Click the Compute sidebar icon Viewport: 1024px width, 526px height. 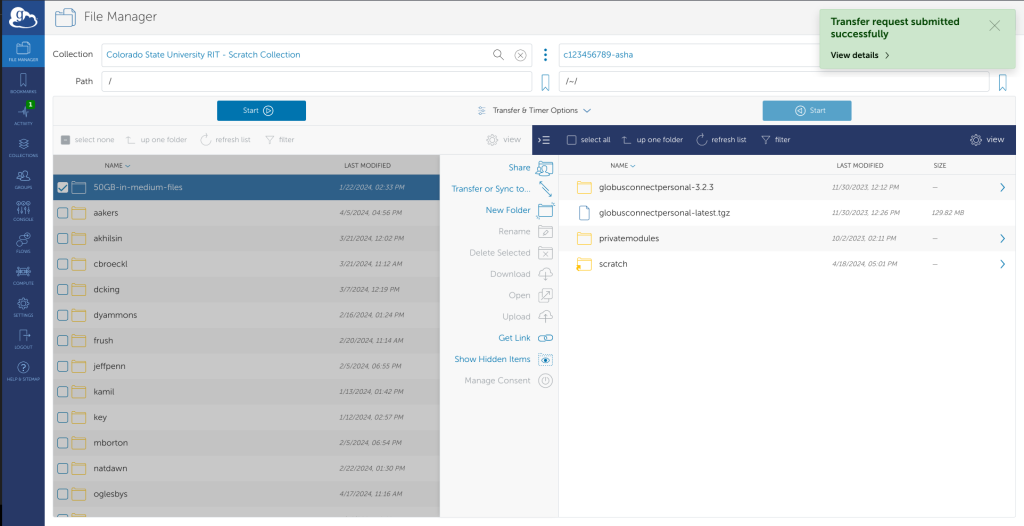click(x=22, y=274)
